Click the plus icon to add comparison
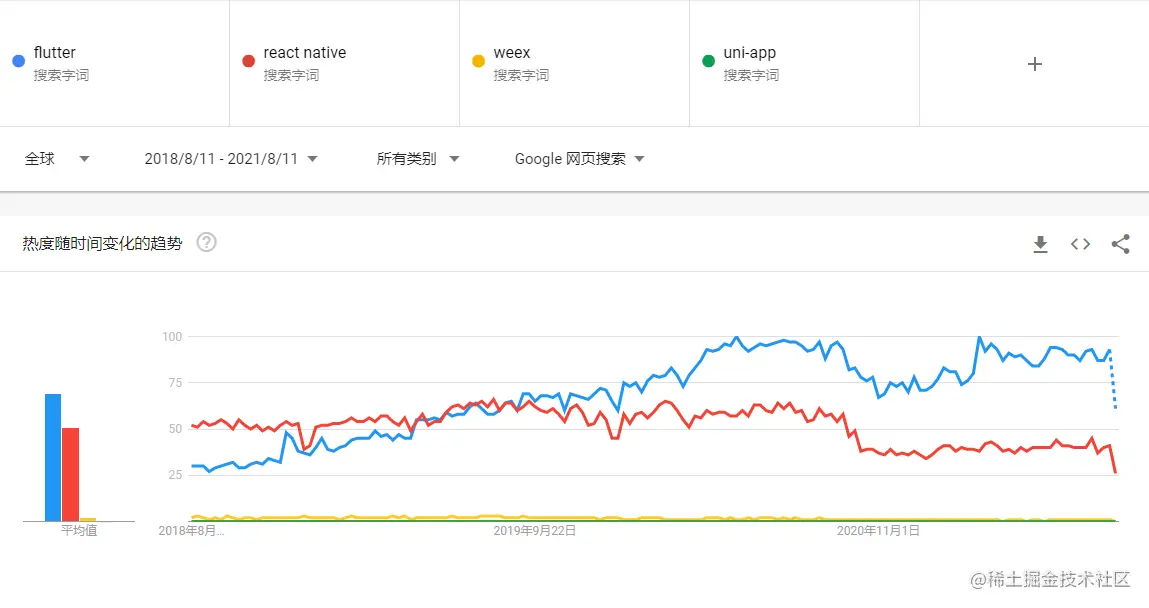The width and height of the screenshot is (1149, 608). point(1035,64)
